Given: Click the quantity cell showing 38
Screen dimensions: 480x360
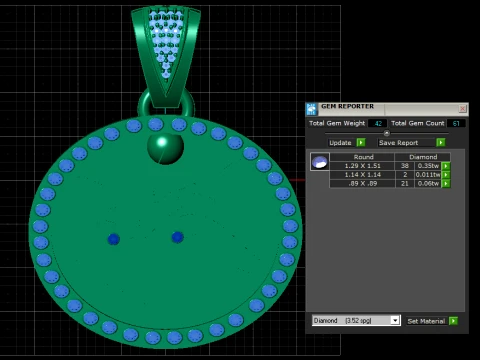Looking at the screenshot, I should (x=405, y=166).
